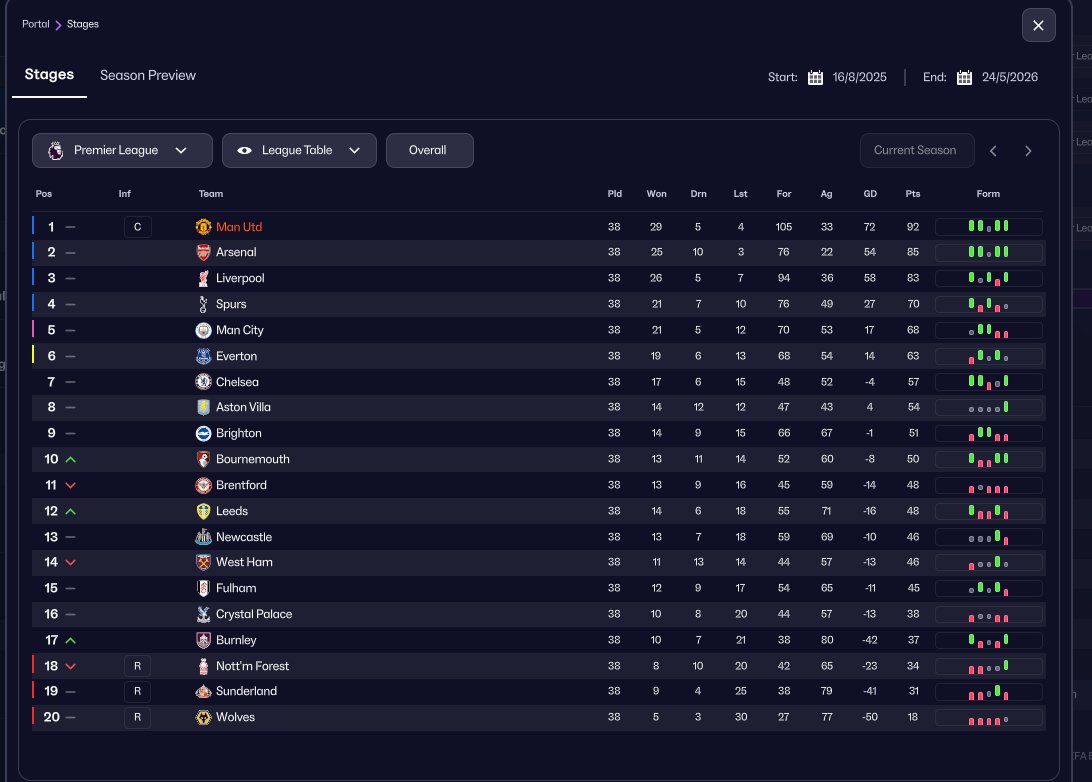Click the Man Utd club crest
This screenshot has height=782, width=1092.
click(x=204, y=227)
